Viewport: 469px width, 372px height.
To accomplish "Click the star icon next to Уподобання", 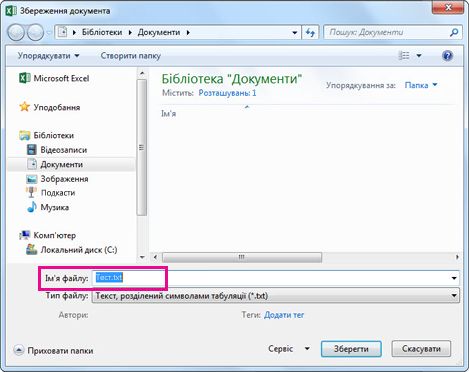I will pyautogui.click(x=24, y=107).
